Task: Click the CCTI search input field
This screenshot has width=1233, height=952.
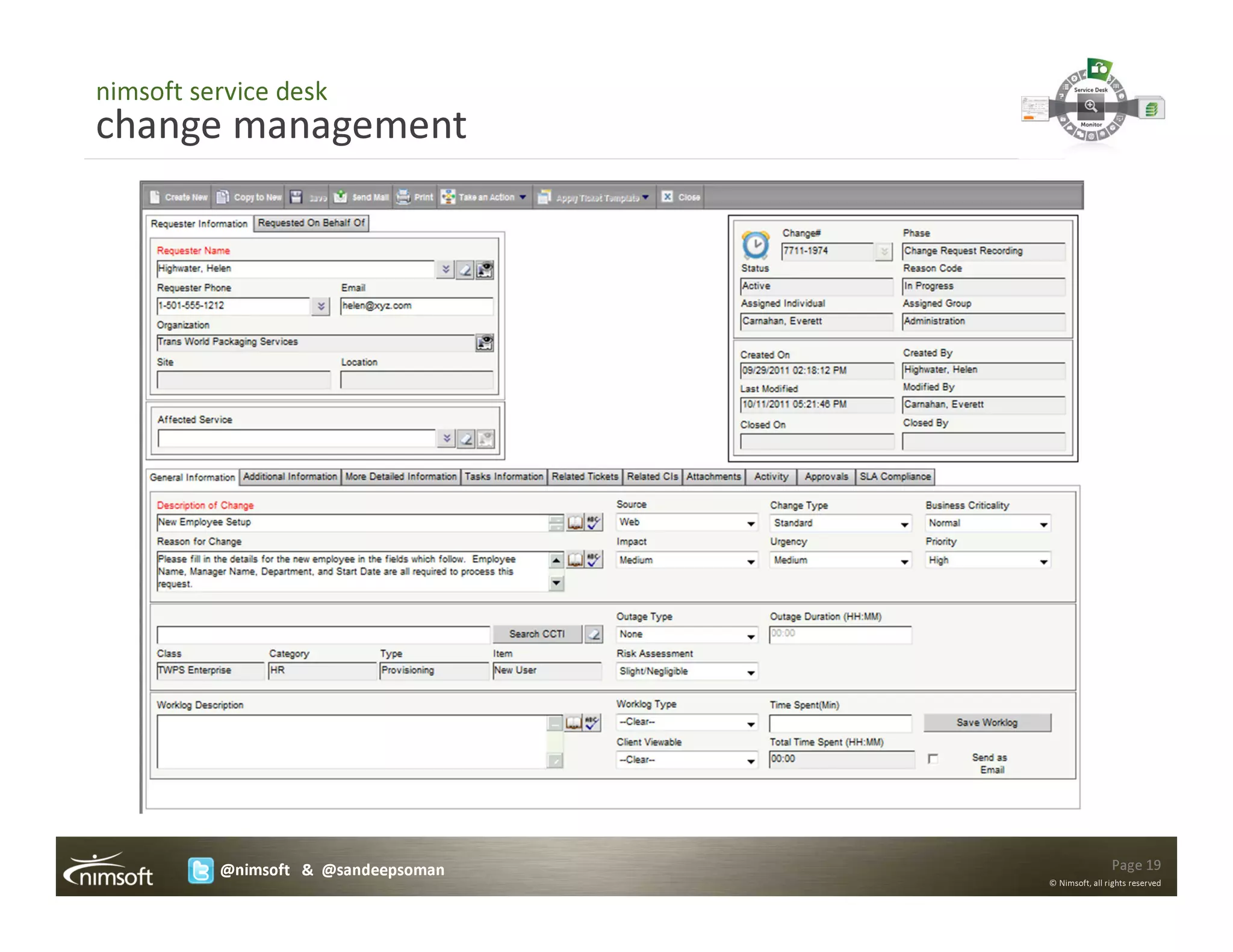Action: click(x=323, y=635)
